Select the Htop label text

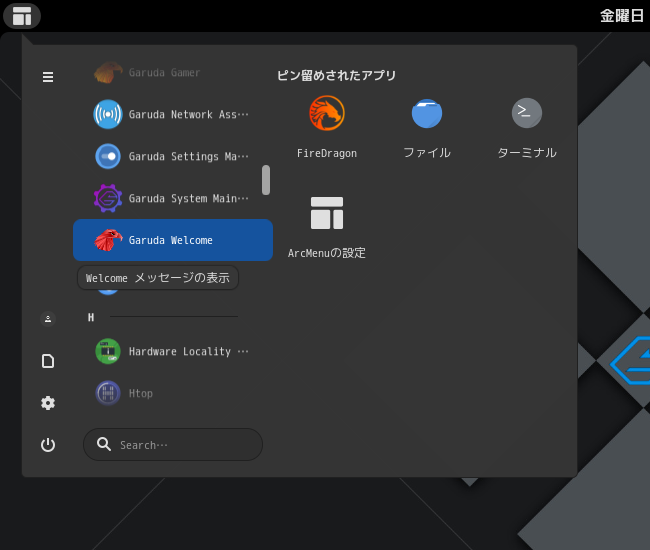(x=141, y=393)
